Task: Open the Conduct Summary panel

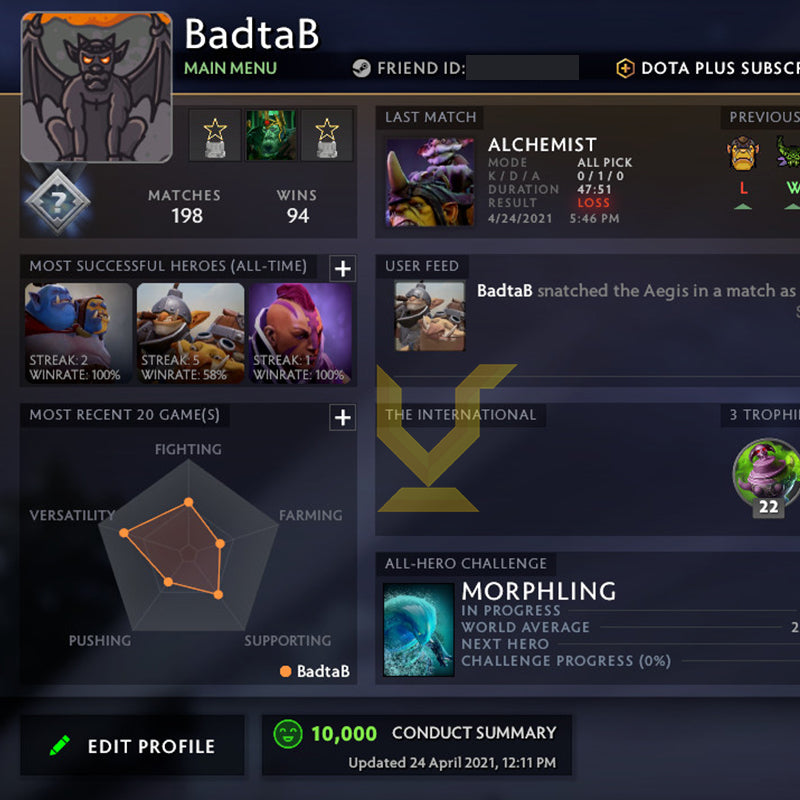Action: [x=417, y=745]
